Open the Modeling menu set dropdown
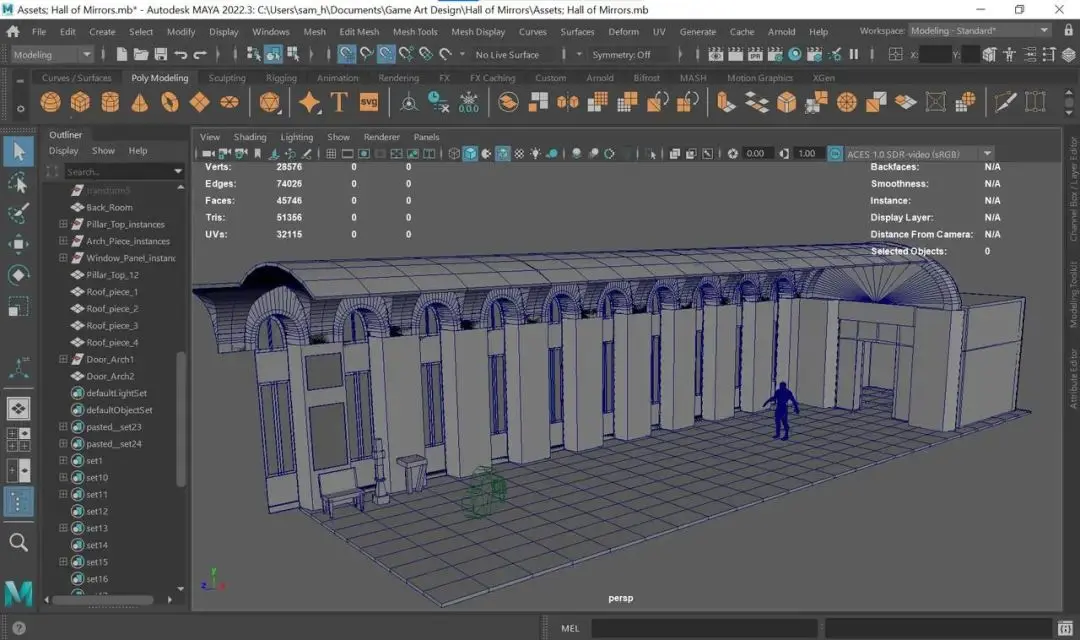This screenshot has height=640, width=1080. pyautogui.click(x=51, y=54)
